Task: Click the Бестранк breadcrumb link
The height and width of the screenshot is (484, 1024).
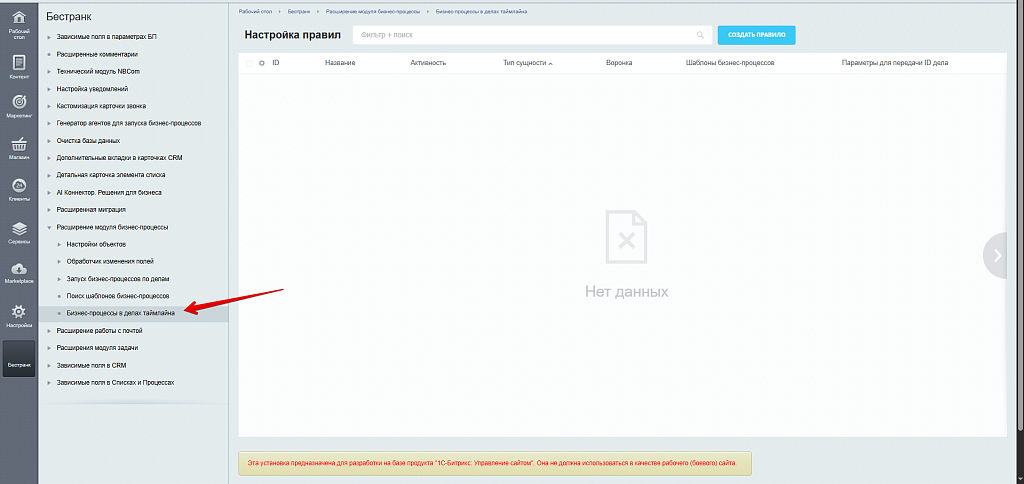Action: 299,10
